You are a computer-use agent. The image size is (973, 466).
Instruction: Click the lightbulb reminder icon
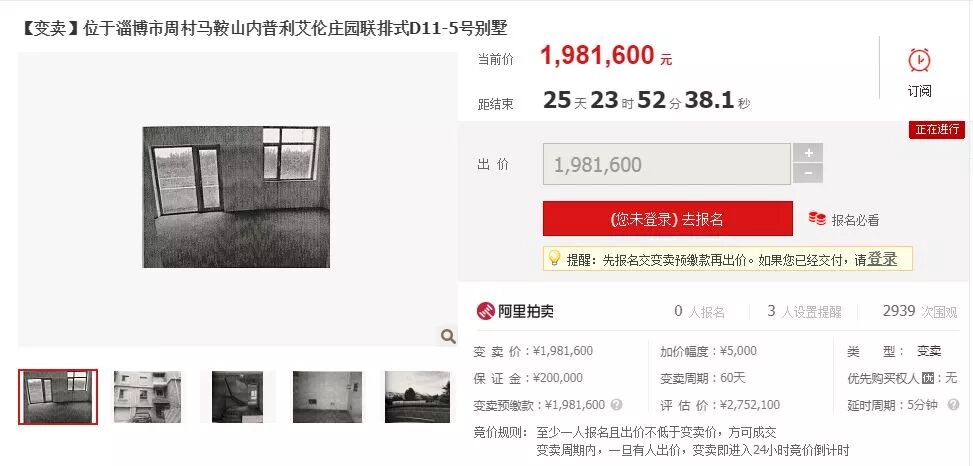click(x=555, y=258)
